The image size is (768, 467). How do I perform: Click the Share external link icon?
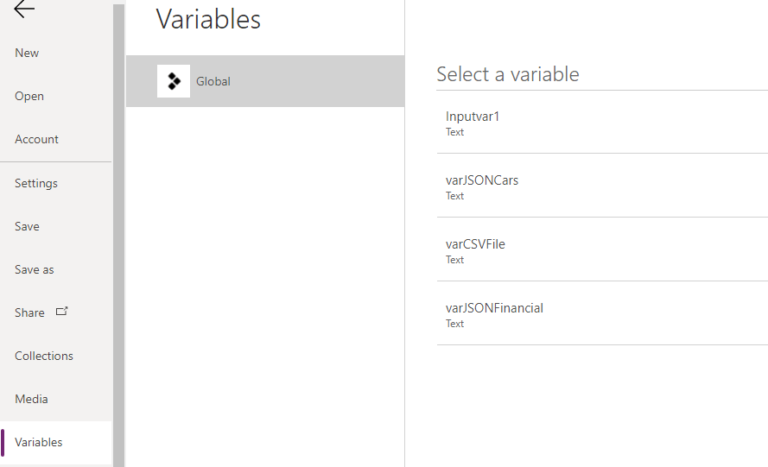62,311
